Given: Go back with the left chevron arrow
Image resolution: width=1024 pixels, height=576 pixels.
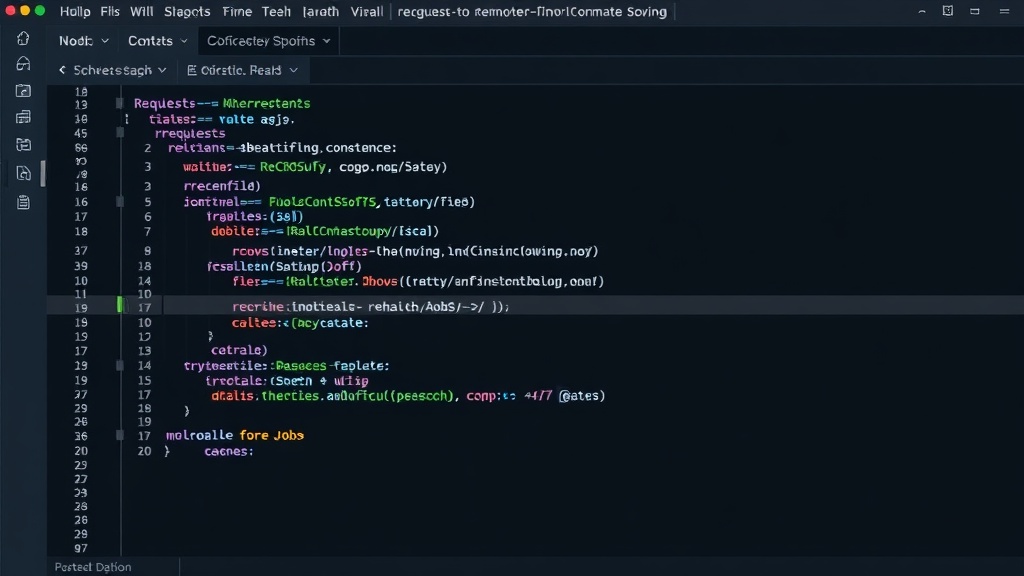Looking at the screenshot, I should pyautogui.click(x=62, y=70).
